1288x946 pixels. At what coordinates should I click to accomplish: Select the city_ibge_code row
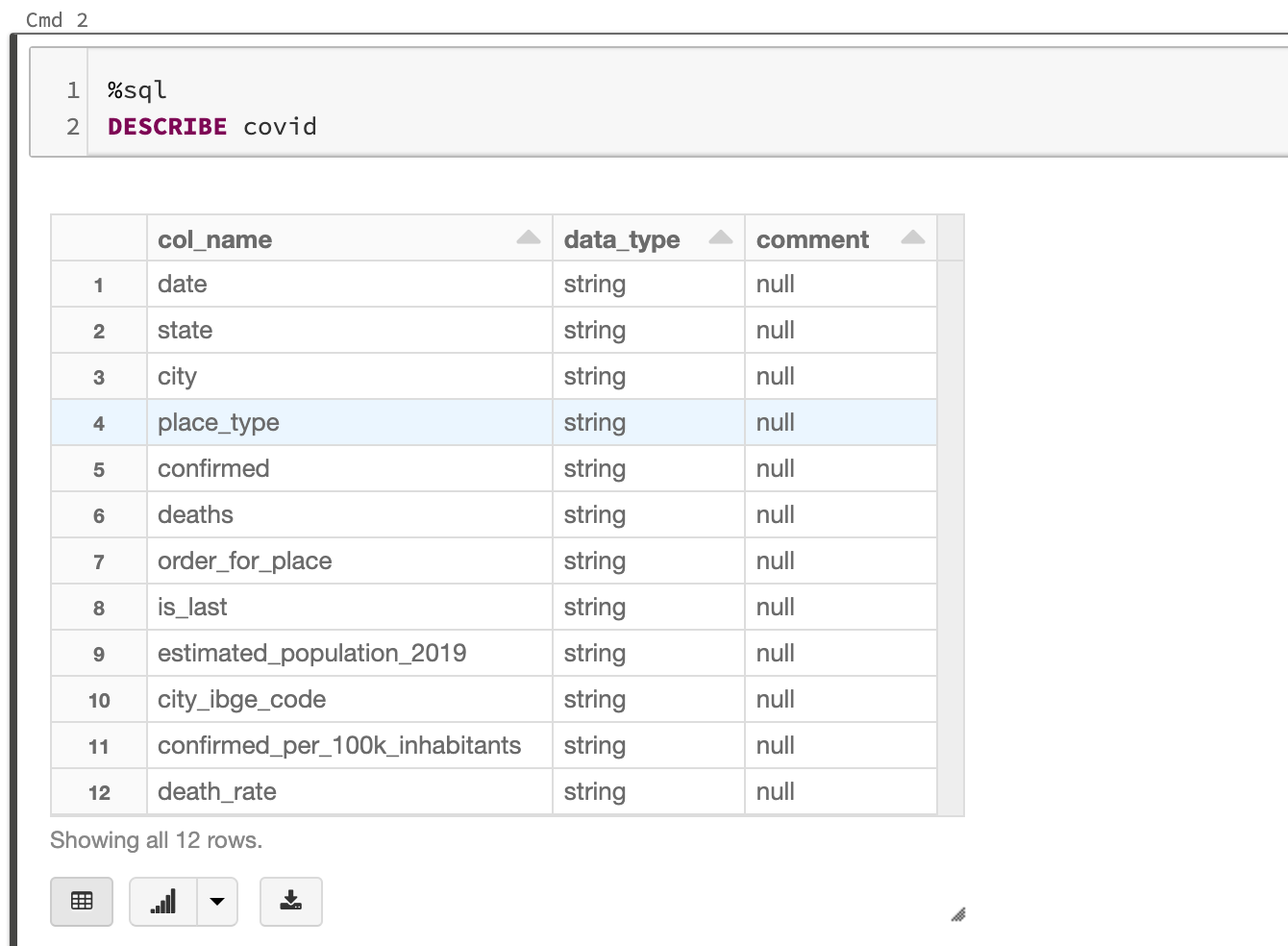point(241,700)
